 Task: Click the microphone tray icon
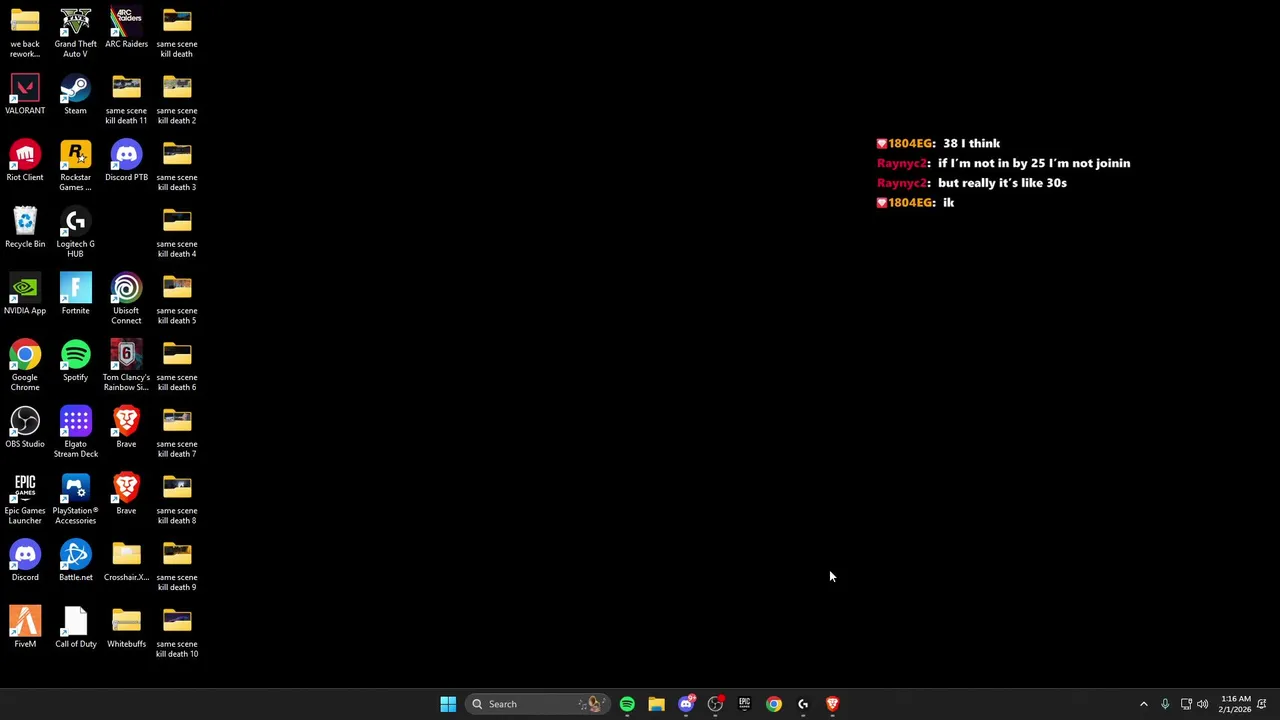pos(1165,704)
